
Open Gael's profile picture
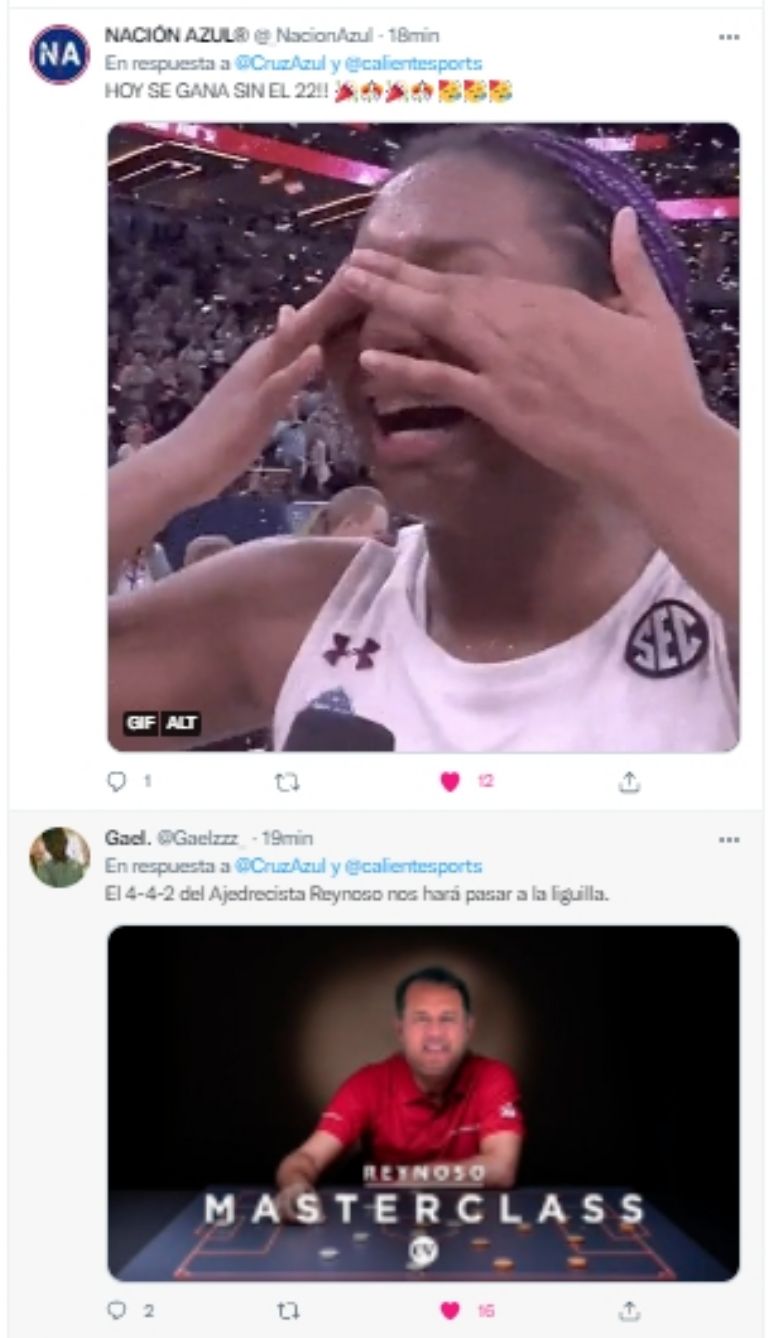(59, 858)
